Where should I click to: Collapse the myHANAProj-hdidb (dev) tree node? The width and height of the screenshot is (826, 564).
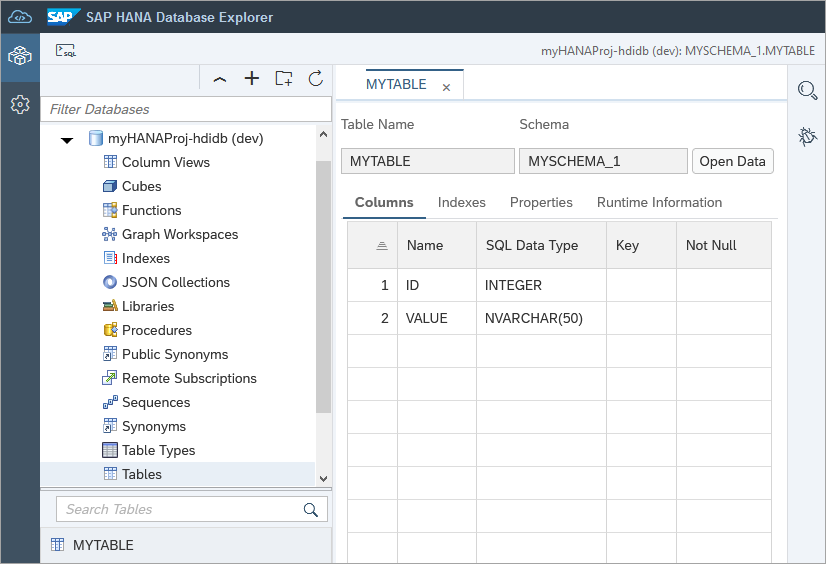pyautogui.click(x=67, y=140)
